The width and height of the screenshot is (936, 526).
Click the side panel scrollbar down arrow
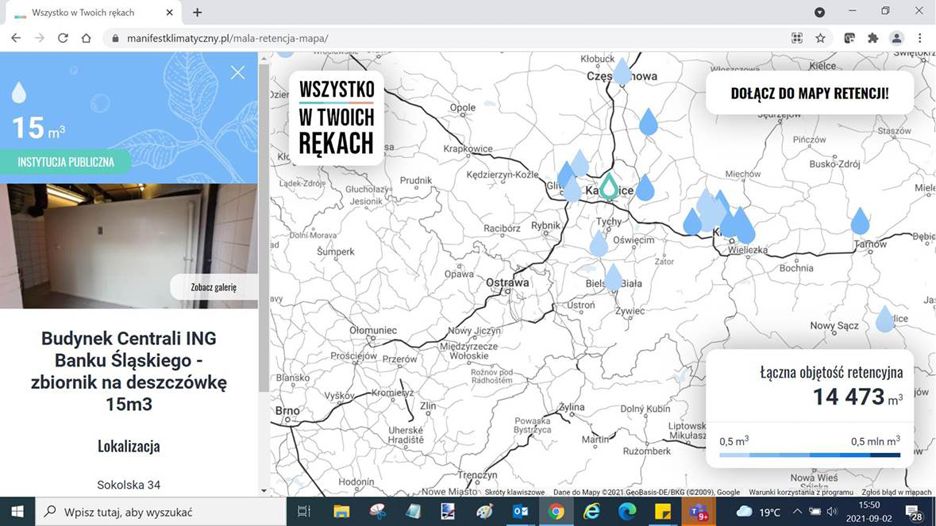pos(264,491)
